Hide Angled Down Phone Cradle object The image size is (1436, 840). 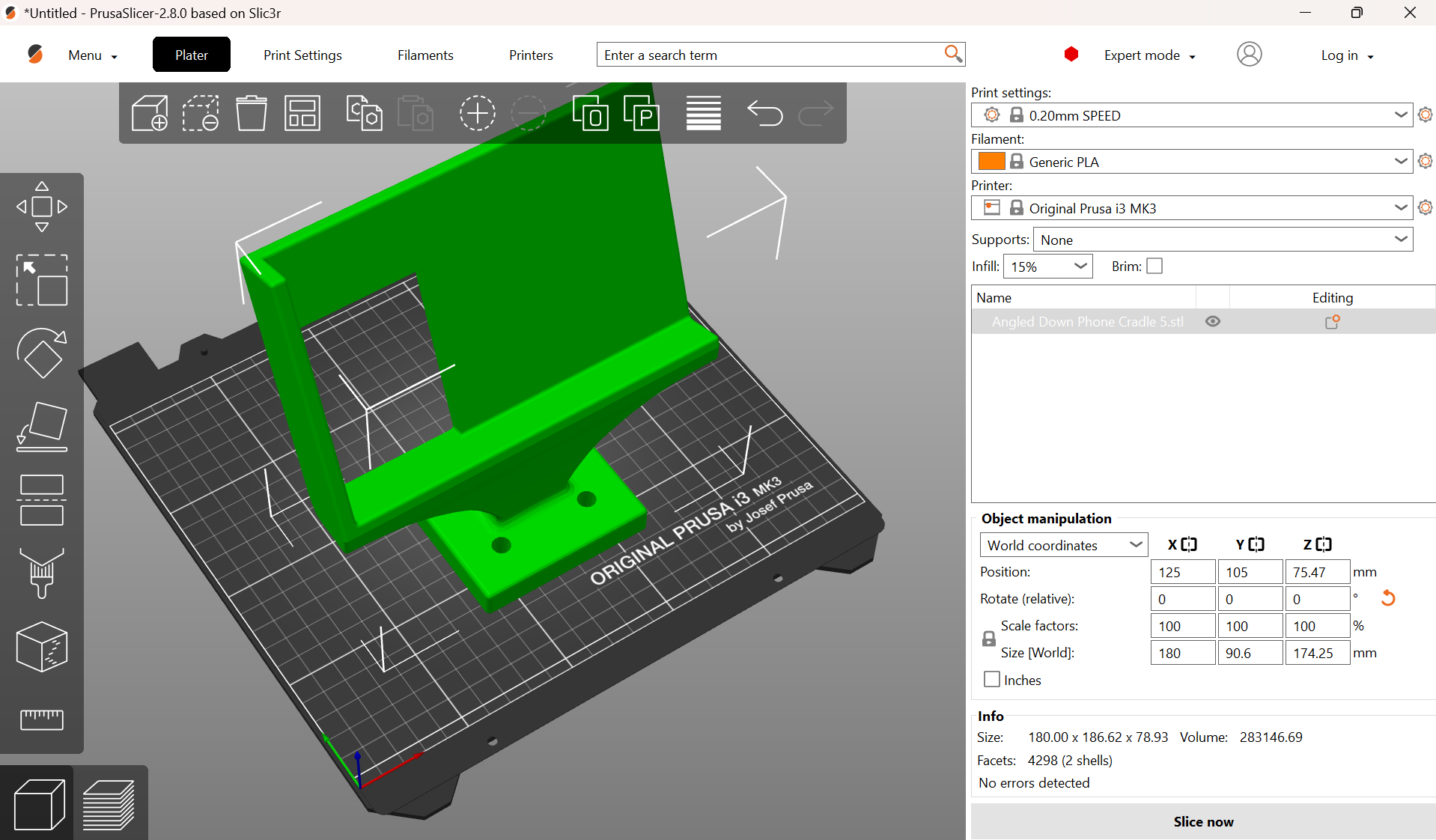(1213, 322)
